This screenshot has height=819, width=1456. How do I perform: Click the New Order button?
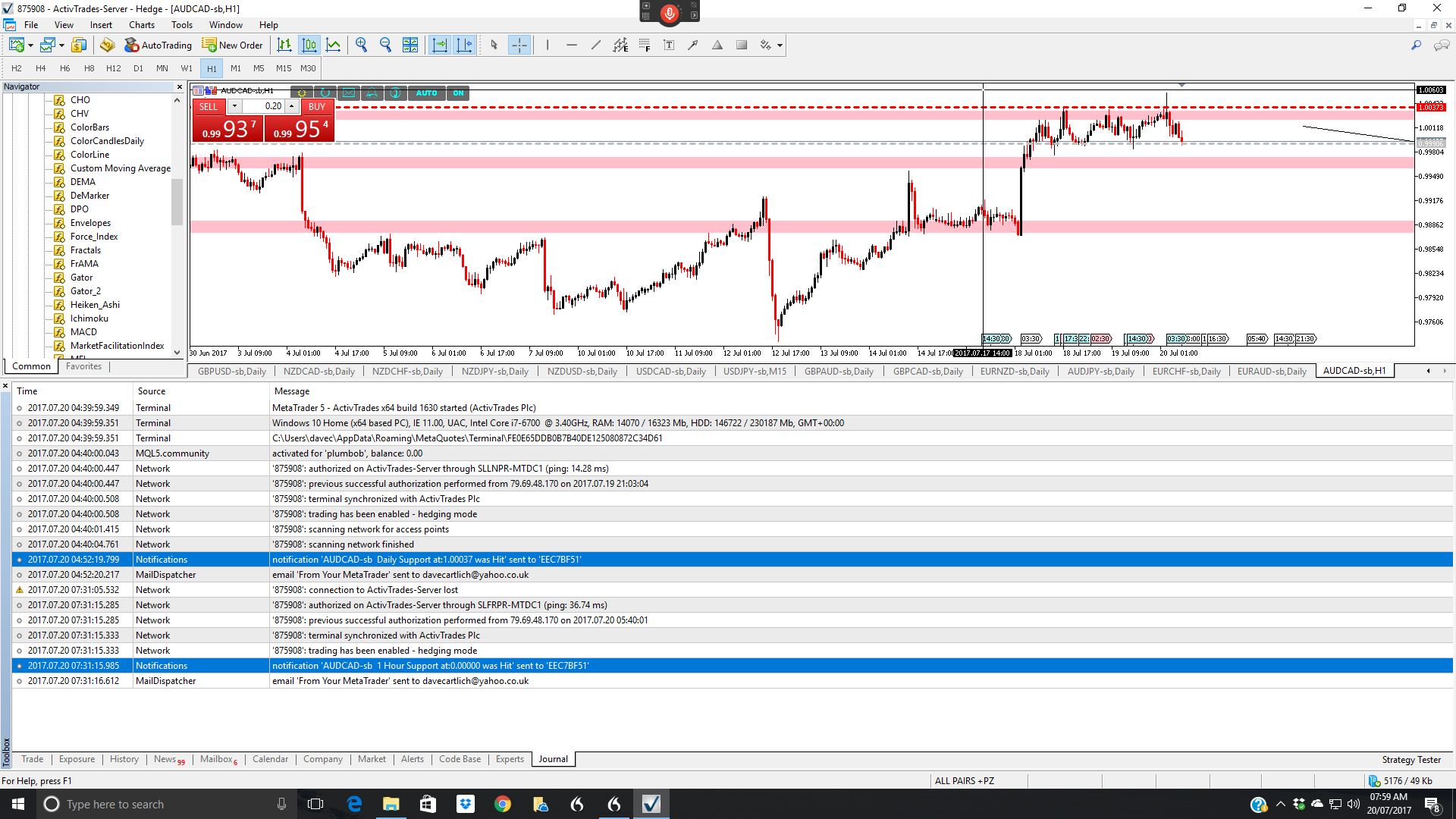tap(233, 45)
